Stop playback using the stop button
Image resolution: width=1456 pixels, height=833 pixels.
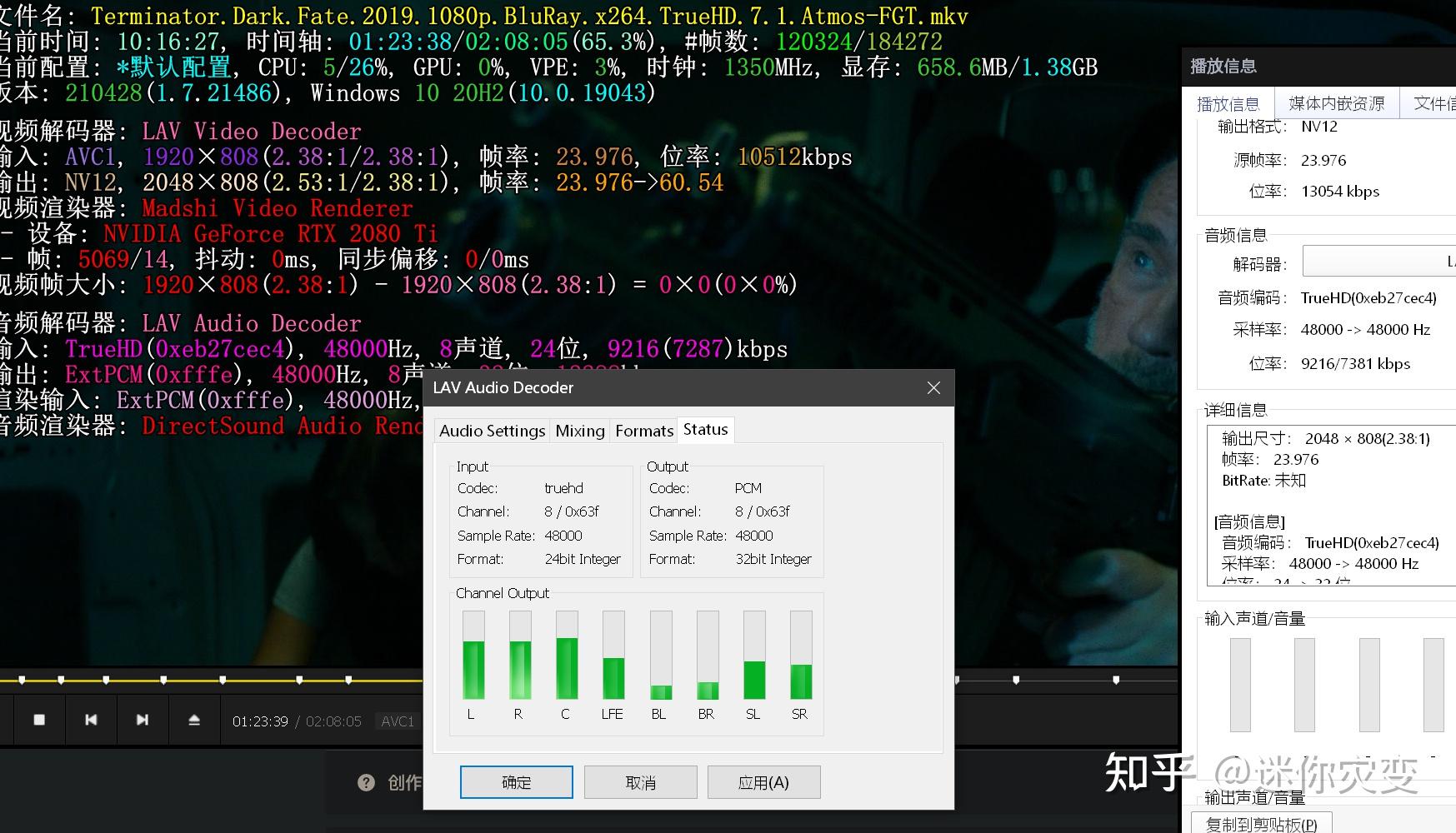point(39,720)
